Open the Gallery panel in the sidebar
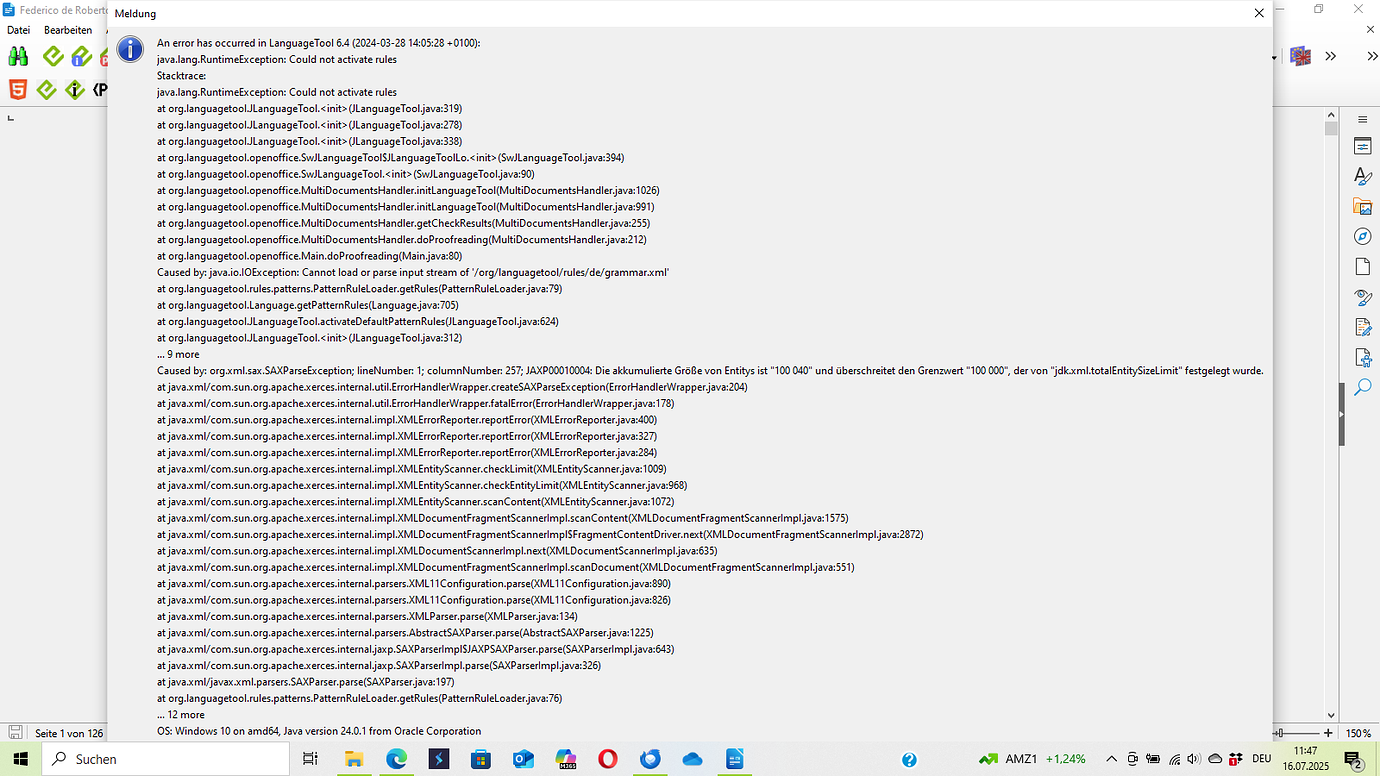The width and height of the screenshot is (1380, 776). [x=1362, y=206]
